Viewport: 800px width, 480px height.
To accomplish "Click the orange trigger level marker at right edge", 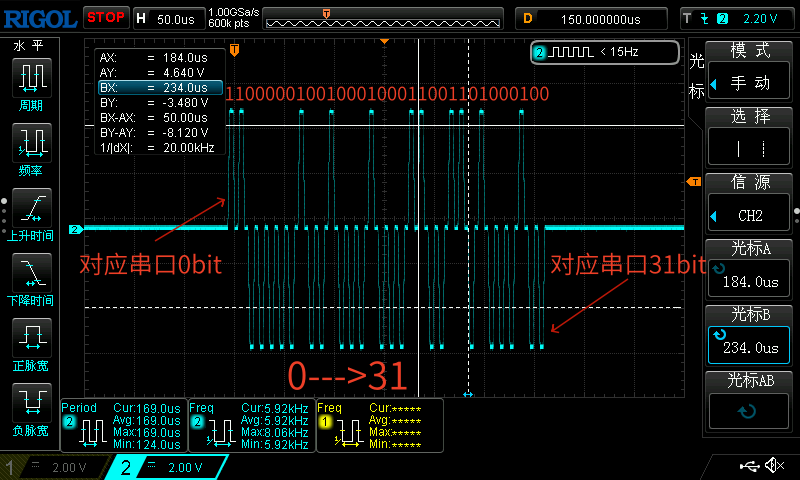I will coord(692,181).
